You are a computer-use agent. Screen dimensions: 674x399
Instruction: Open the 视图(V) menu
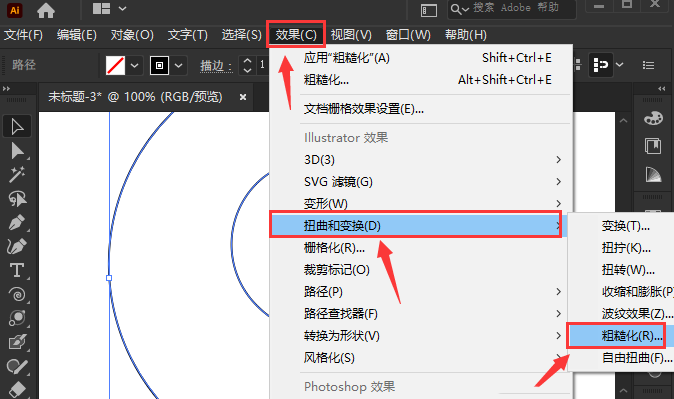point(351,35)
